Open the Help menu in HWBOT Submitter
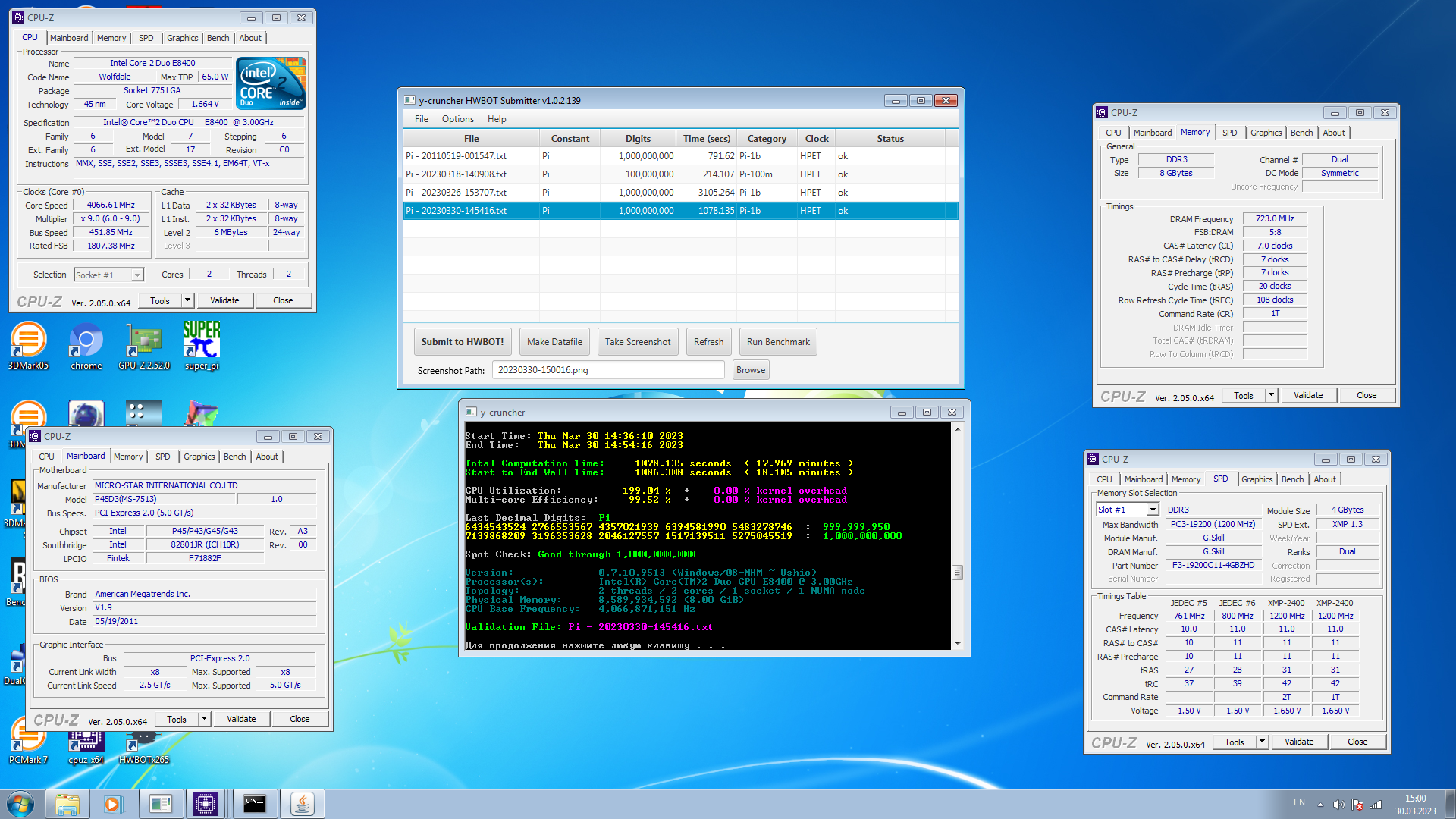 (x=497, y=119)
